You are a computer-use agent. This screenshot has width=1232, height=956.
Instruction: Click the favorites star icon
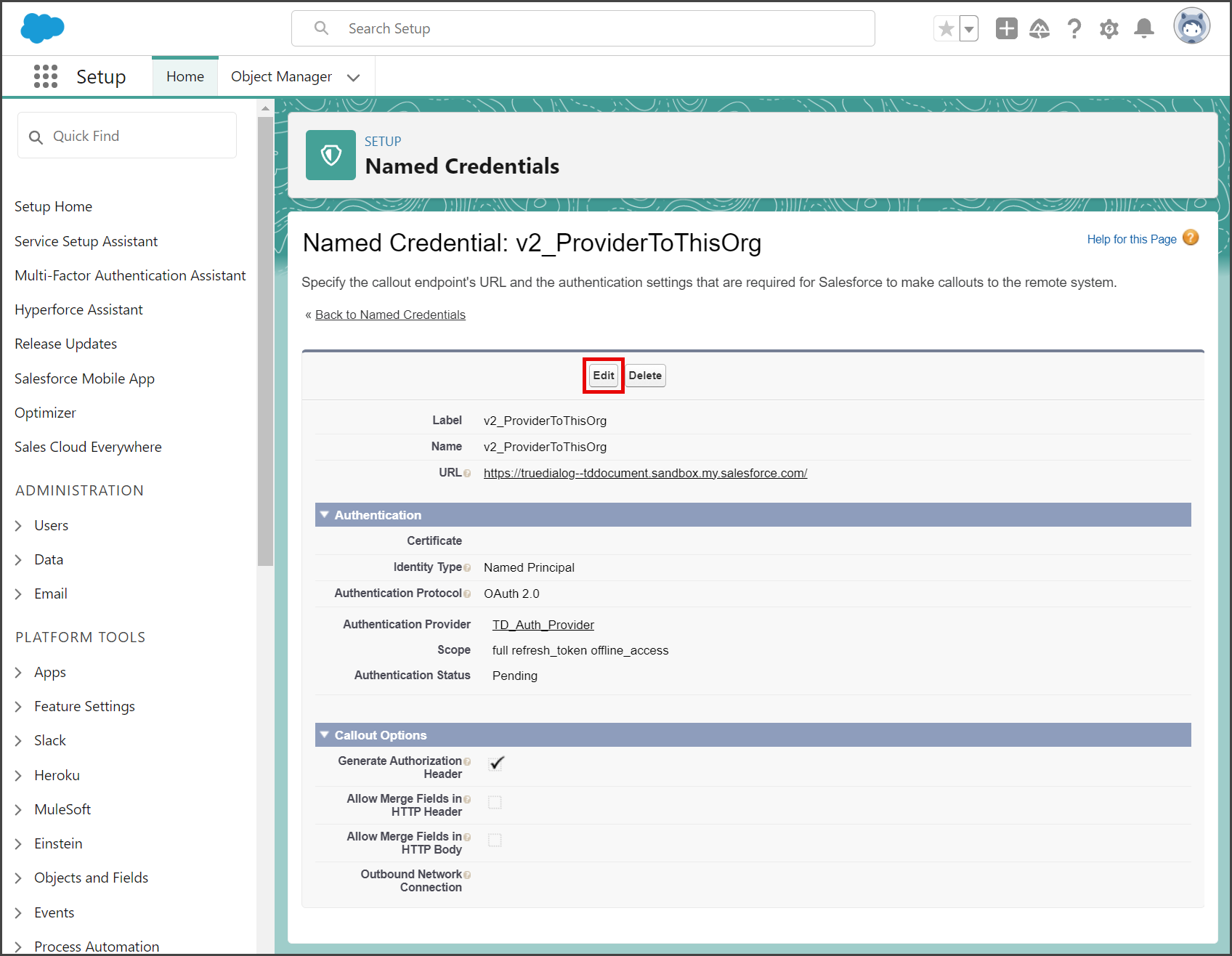pyautogui.click(x=946, y=29)
